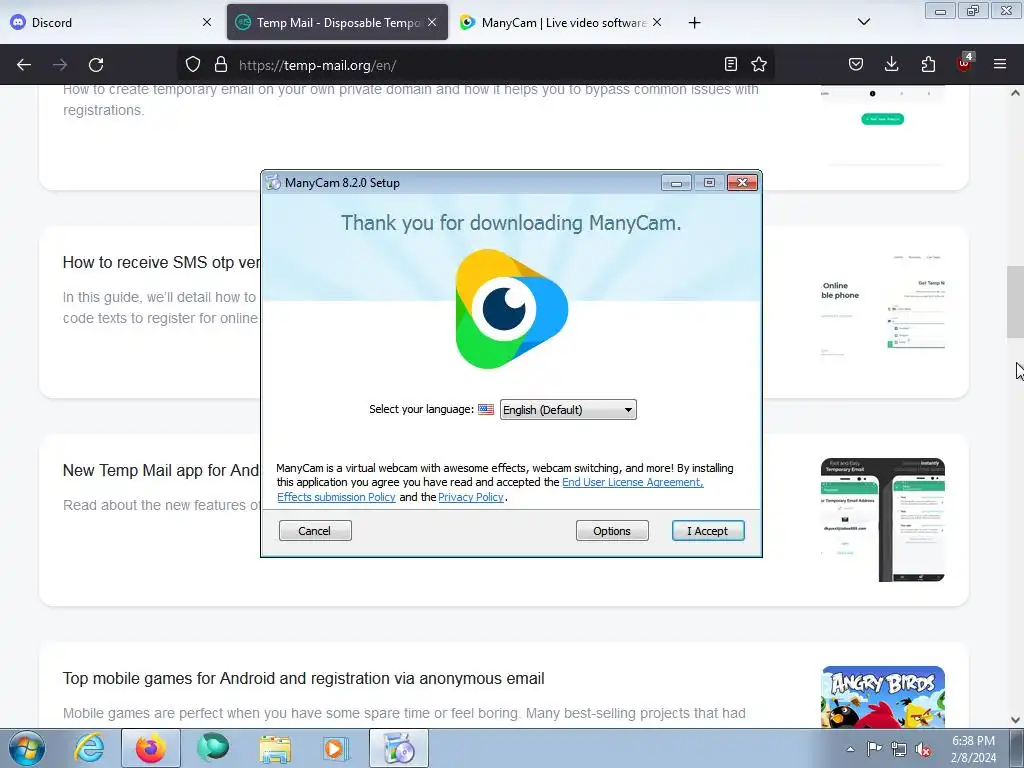Click the page vertical scrollbar thumb
1024x768 pixels.
[x=1015, y=302]
